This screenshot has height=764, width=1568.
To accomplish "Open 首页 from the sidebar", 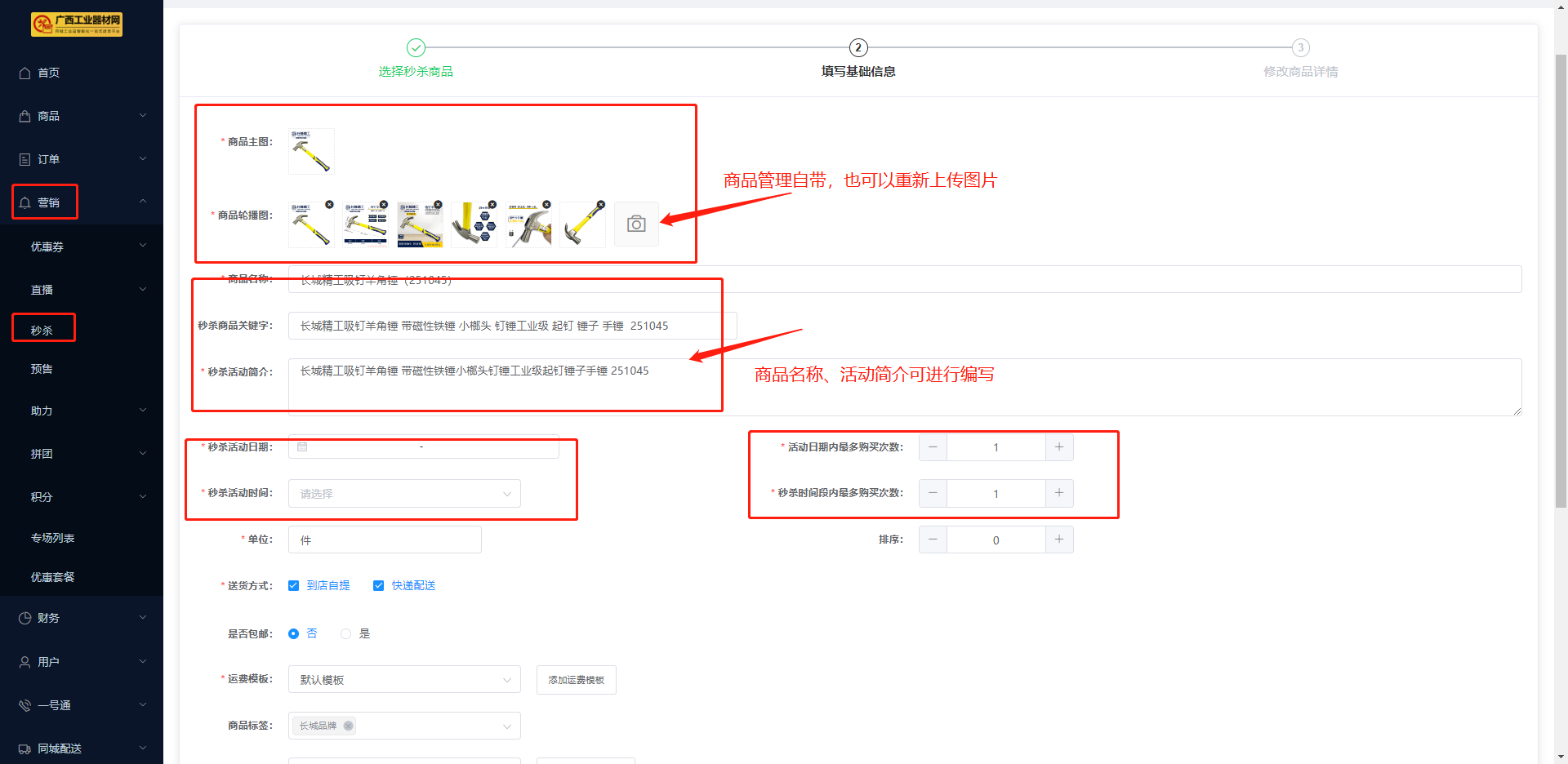I will coord(49,73).
